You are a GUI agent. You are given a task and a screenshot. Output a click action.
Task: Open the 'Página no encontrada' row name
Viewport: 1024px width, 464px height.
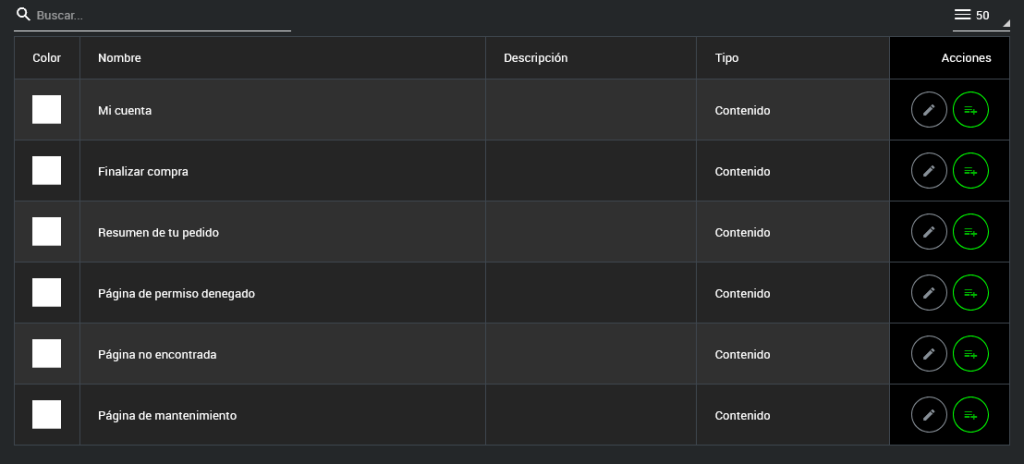[x=157, y=354]
